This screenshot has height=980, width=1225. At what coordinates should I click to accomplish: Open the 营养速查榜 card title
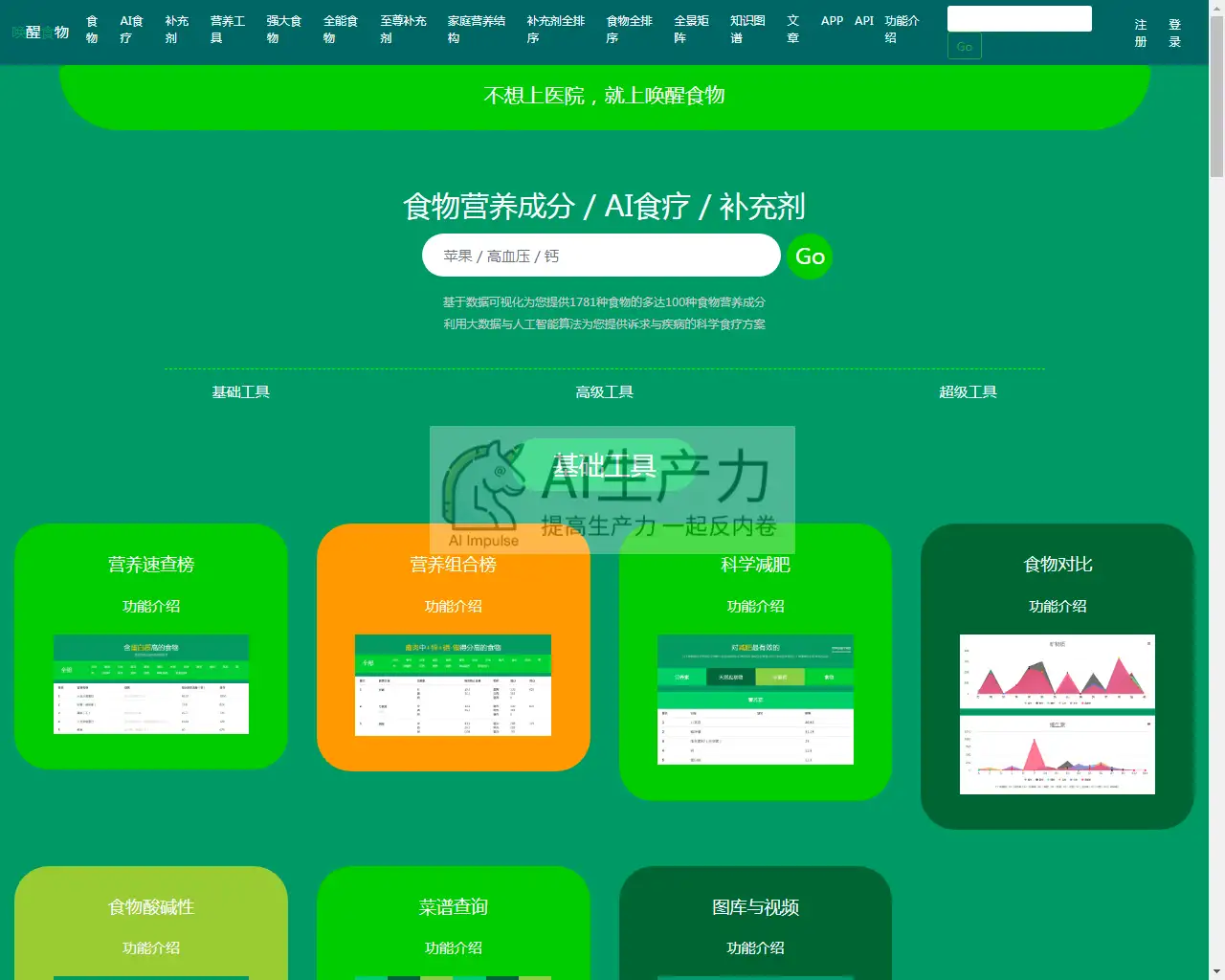click(151, 565)
